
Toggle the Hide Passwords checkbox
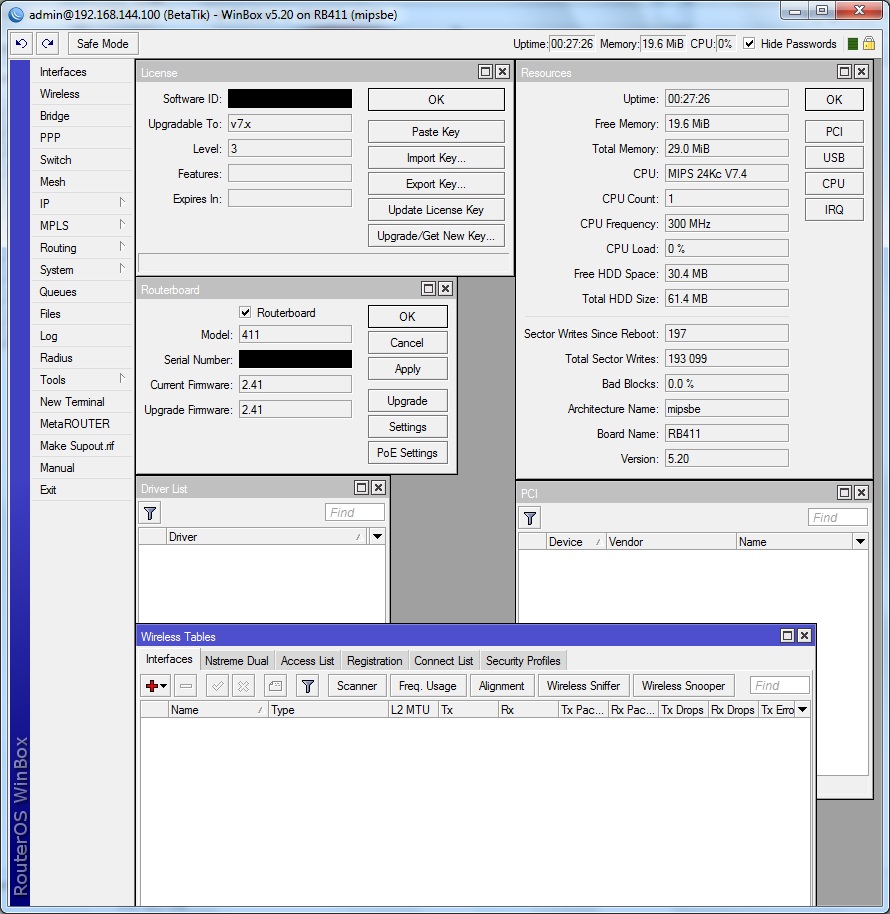[750, 44]
